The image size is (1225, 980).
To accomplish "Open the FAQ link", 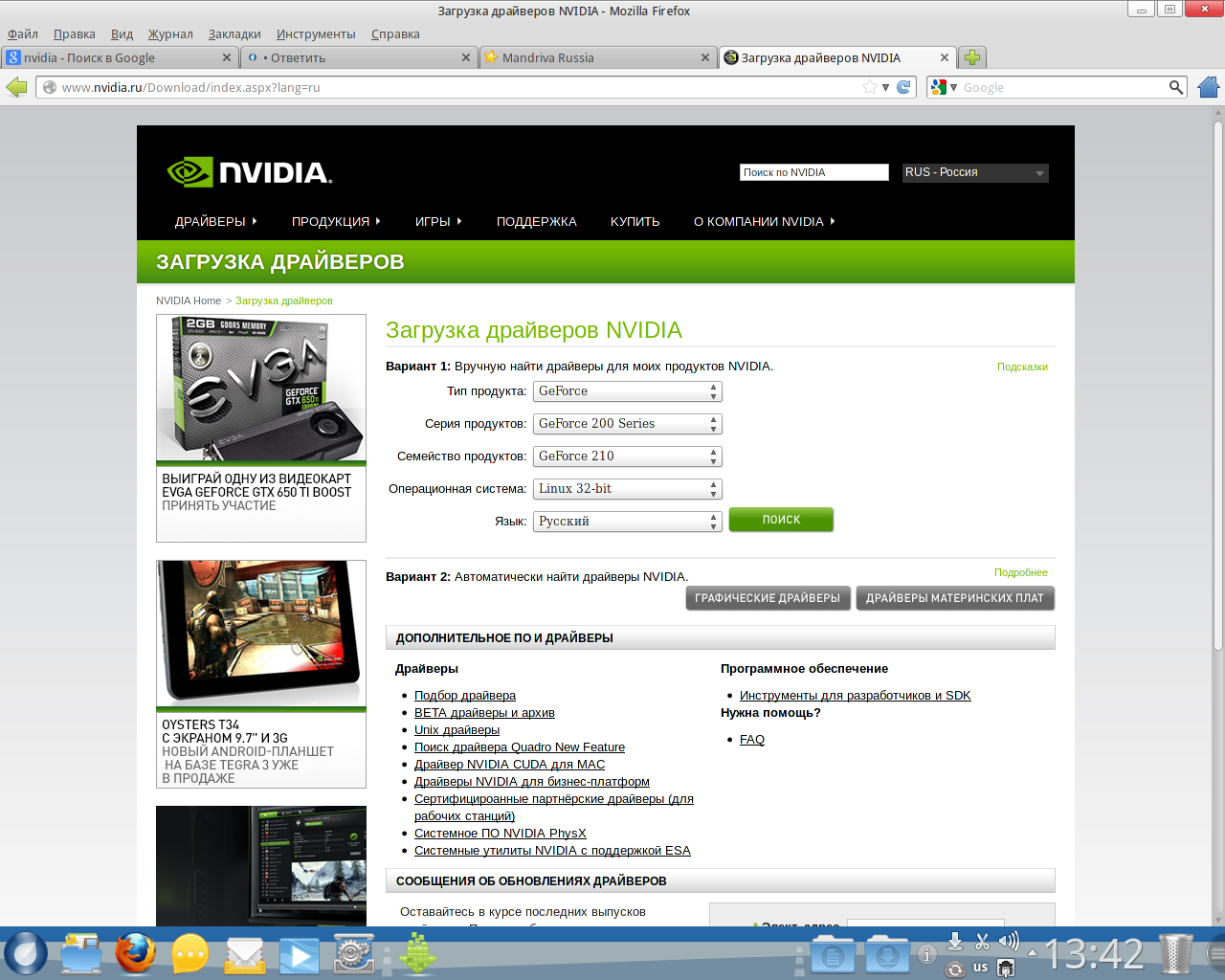I will click(752, 740).
